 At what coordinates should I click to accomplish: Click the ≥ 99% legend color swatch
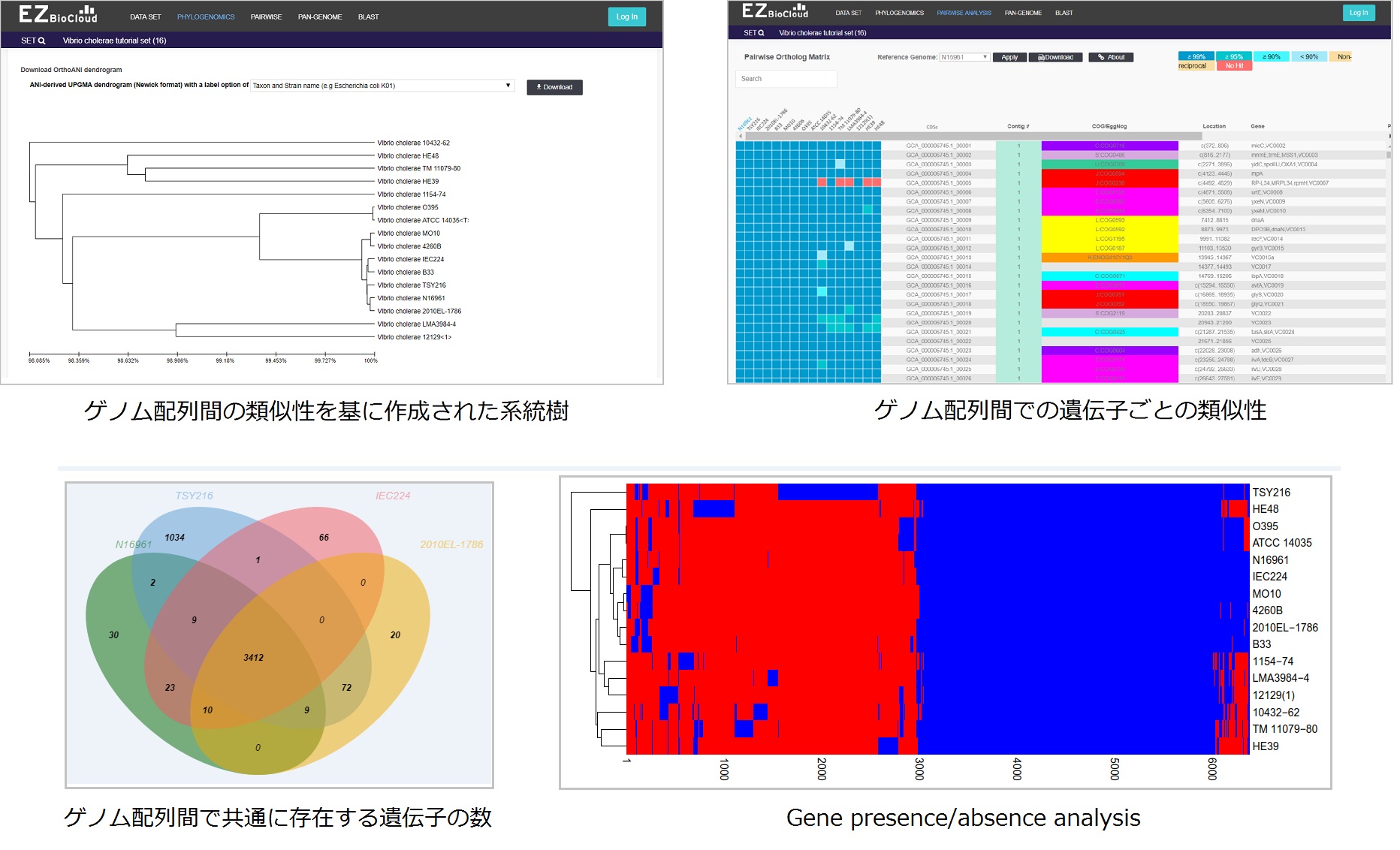pos(1196,56)
